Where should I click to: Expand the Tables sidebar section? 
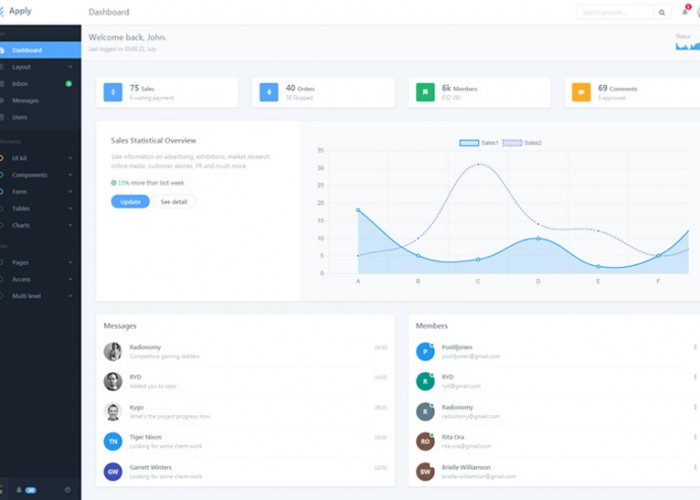(x=41, y=208)
